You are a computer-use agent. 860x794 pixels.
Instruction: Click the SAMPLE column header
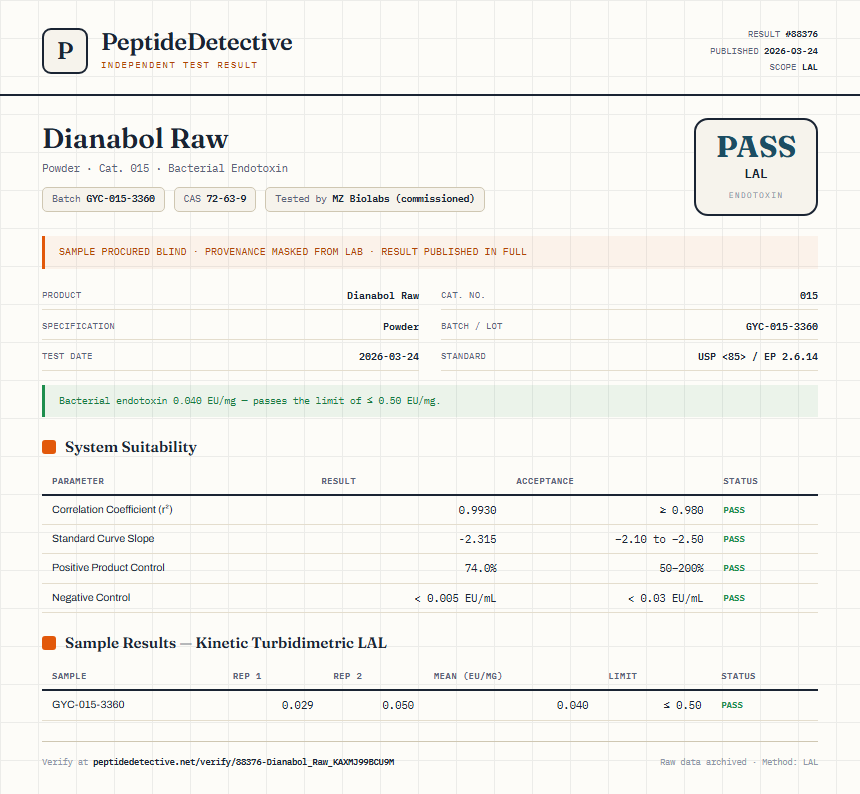coord(69,676)
